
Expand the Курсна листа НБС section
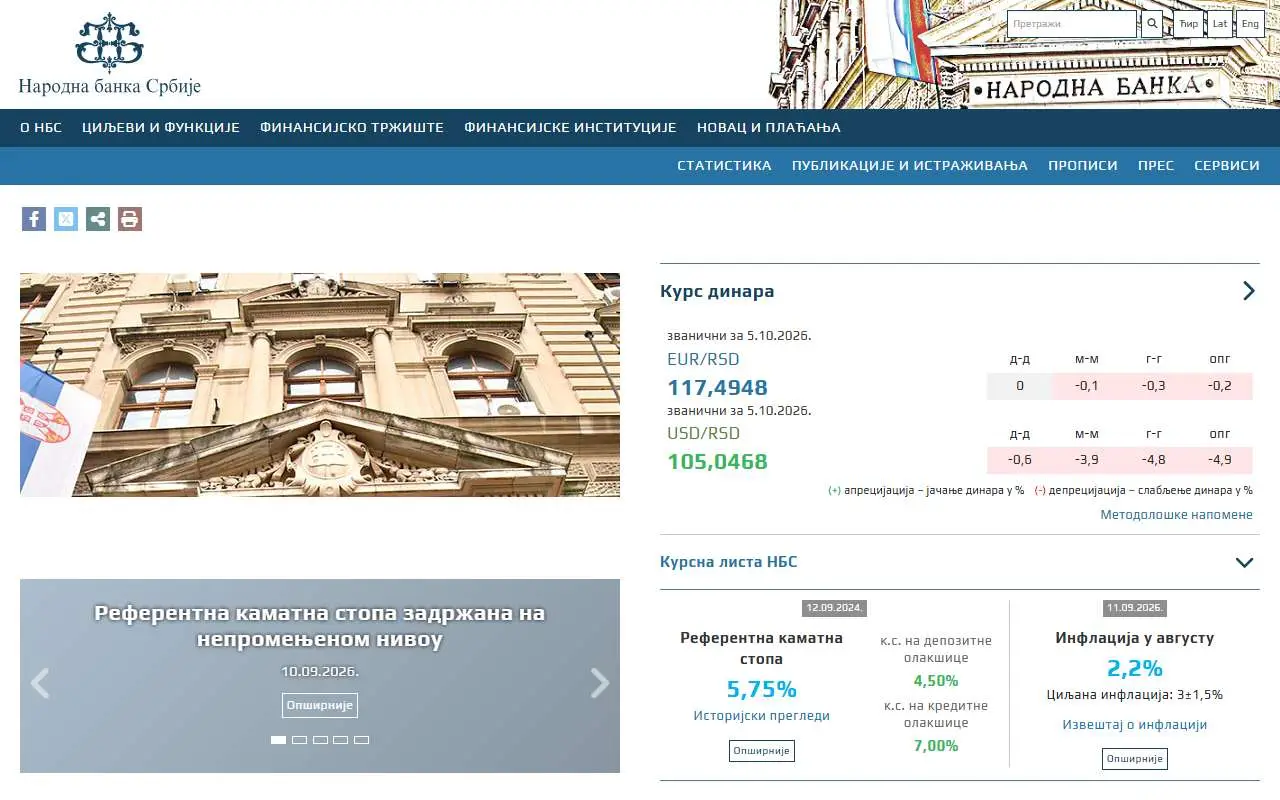click(1245, 563)
